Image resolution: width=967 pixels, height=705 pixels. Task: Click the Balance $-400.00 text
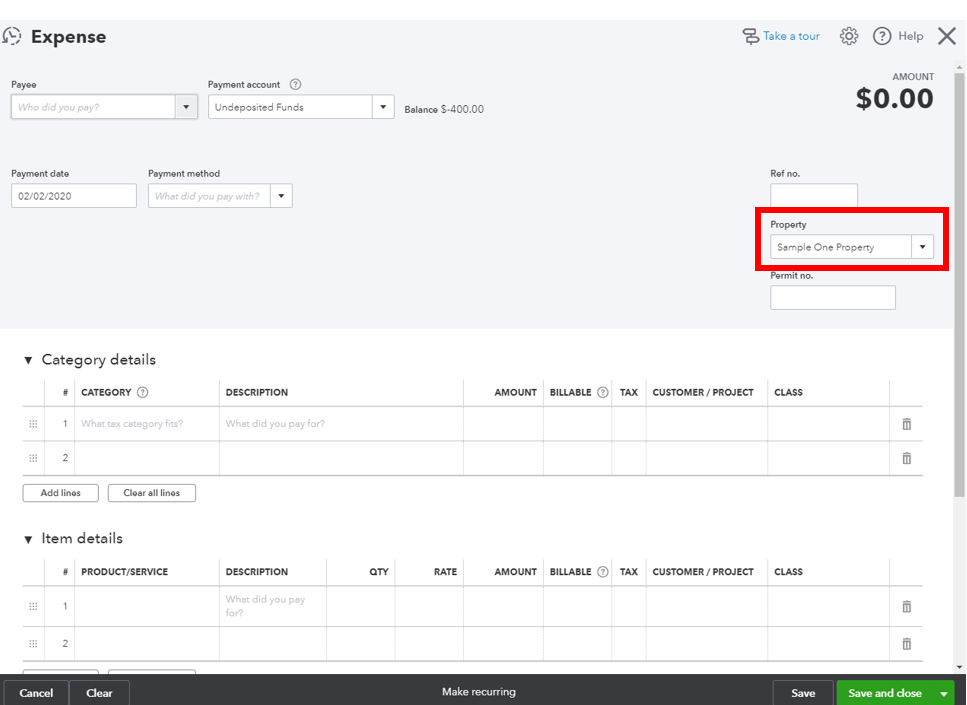point(444,109)
